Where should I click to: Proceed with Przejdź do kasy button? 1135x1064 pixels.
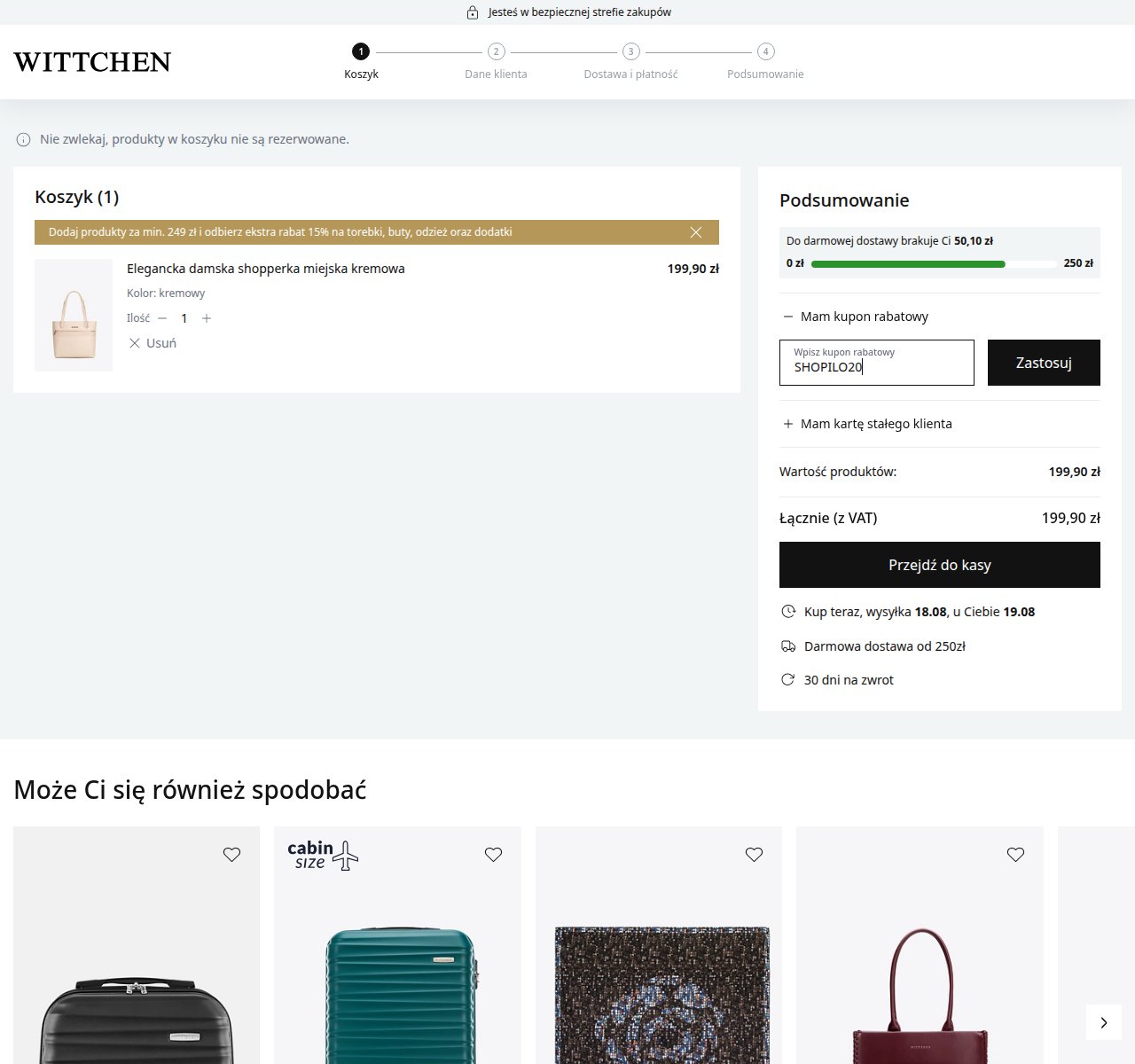pyautogui.click(x=940, y=565)
